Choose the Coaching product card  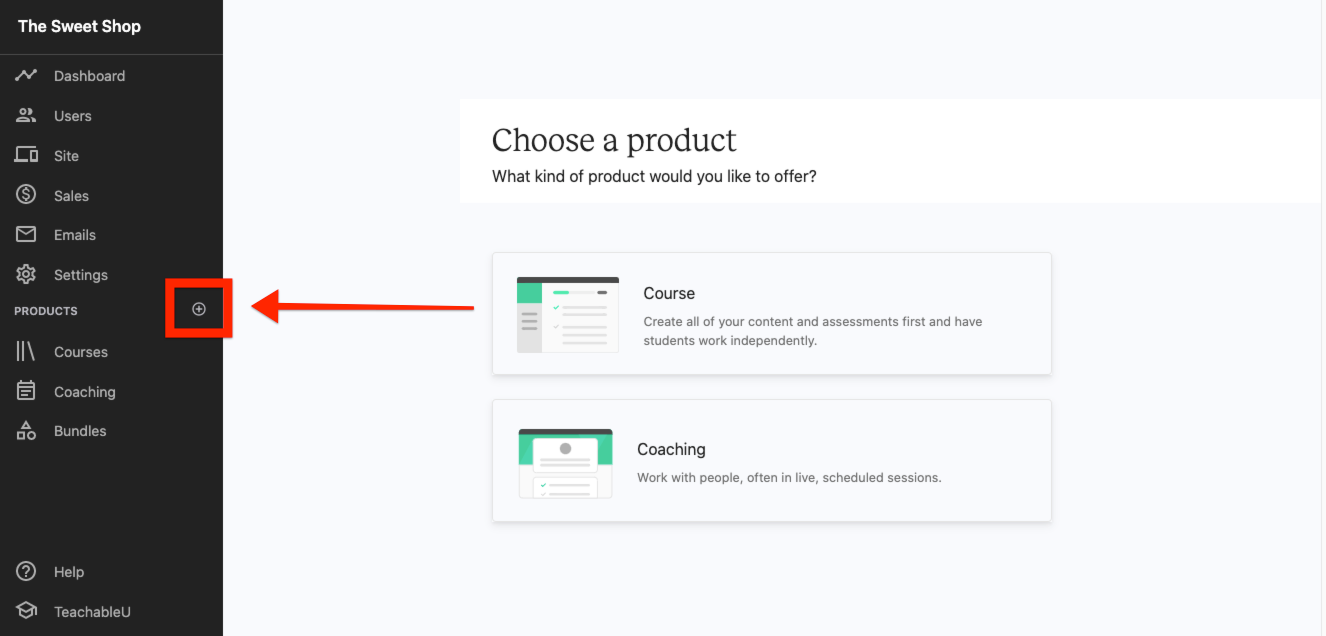click(x=771, y=460)
